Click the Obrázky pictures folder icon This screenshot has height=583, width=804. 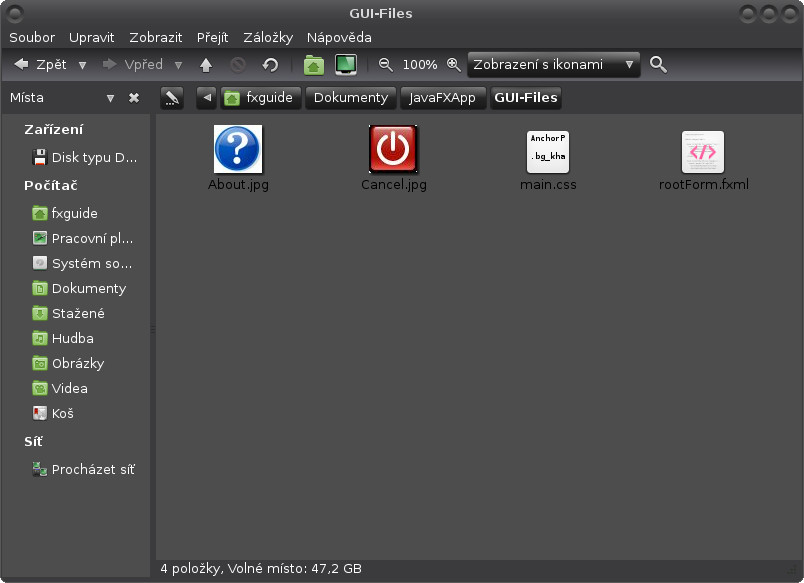coord(39,363)
